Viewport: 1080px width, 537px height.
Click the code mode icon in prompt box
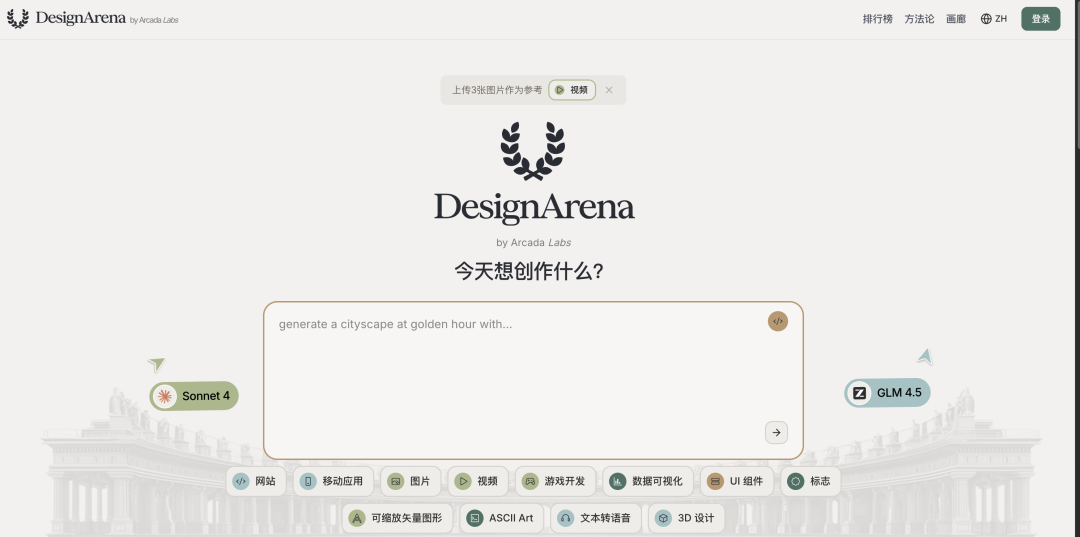[778, 322]
